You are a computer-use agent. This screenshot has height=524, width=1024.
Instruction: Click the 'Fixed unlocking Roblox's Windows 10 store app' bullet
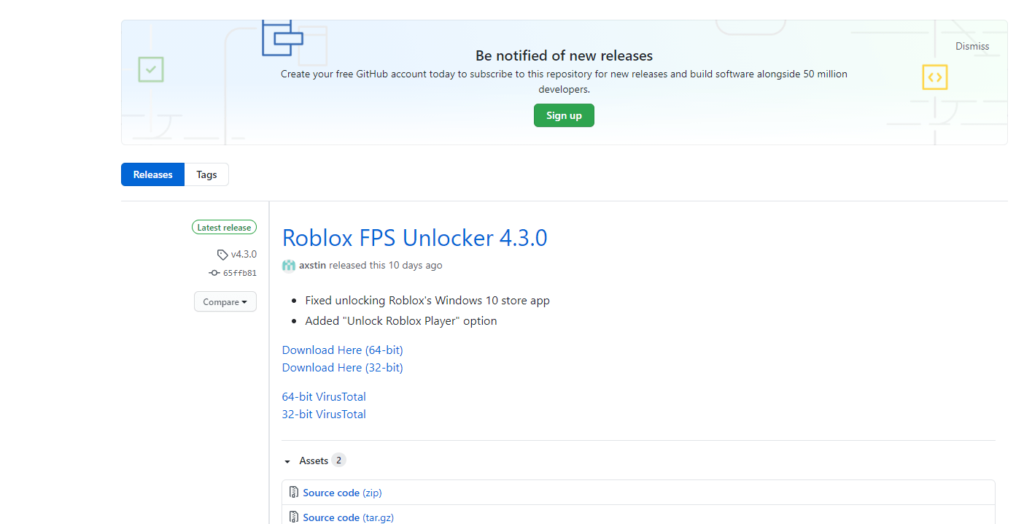pyautogui.click(x=427, y=301)
